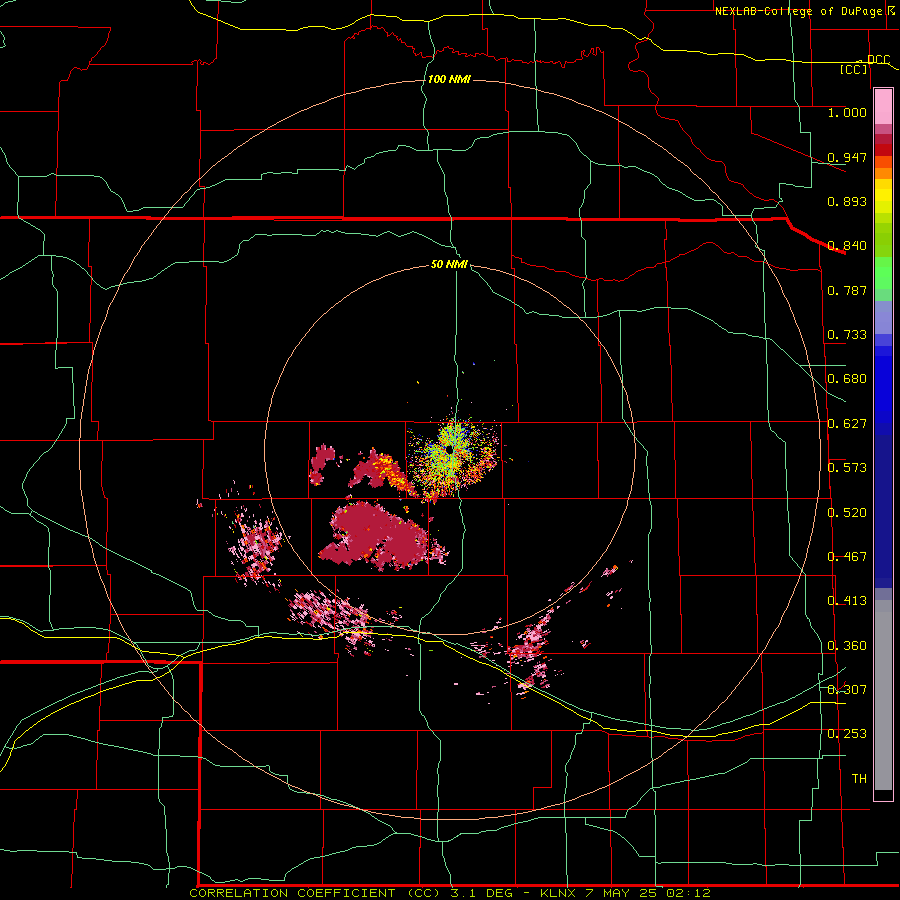Click the KLNX radar site center dot
The height and width of the screenshot is (900, 900).
pos(449,449)
